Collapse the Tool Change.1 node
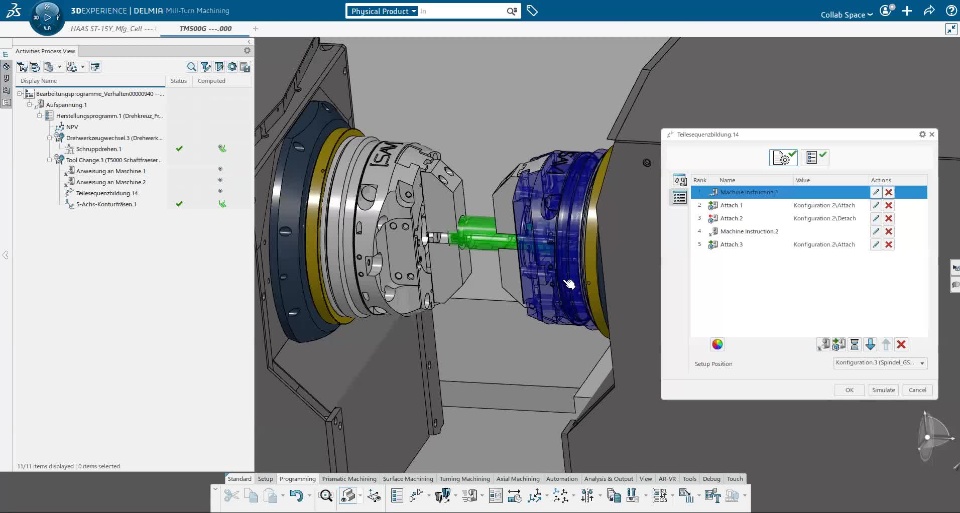The image size is (960, 513). click(50, 160)
